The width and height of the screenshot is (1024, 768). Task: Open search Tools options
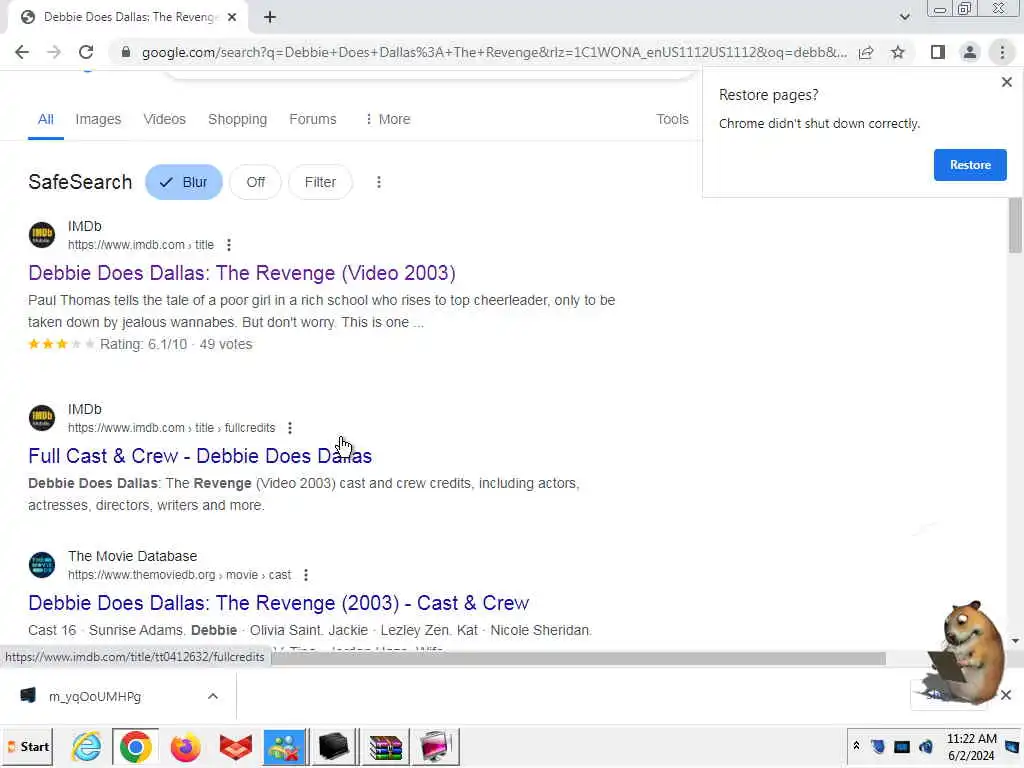672,120
